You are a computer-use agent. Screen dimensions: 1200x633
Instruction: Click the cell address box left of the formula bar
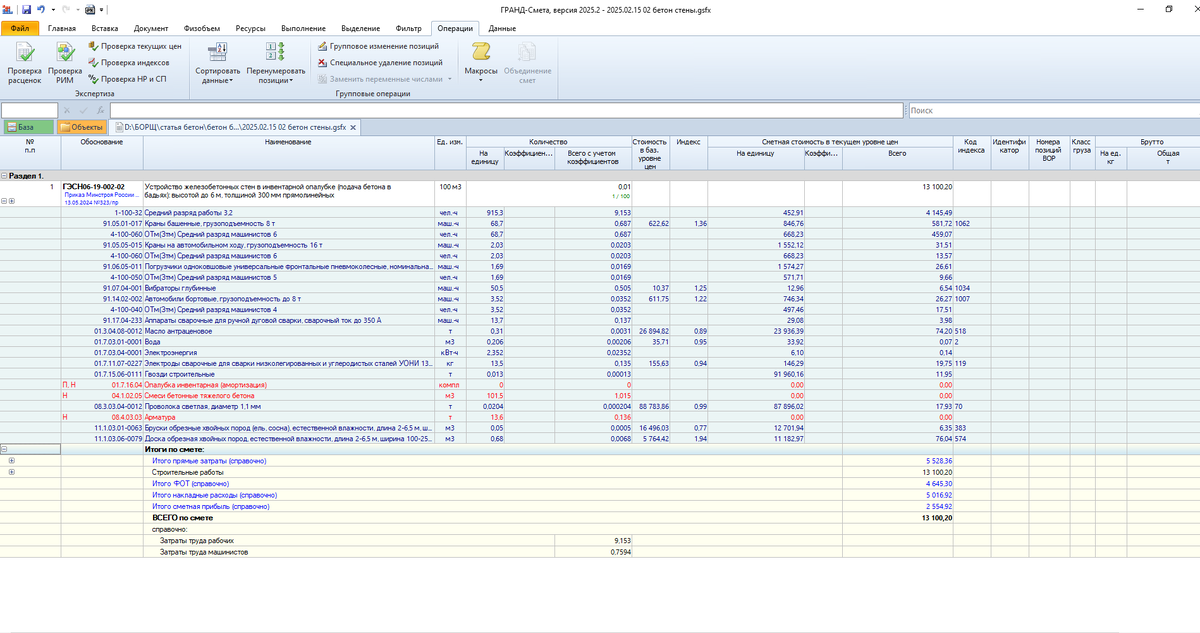click(30, 110)
